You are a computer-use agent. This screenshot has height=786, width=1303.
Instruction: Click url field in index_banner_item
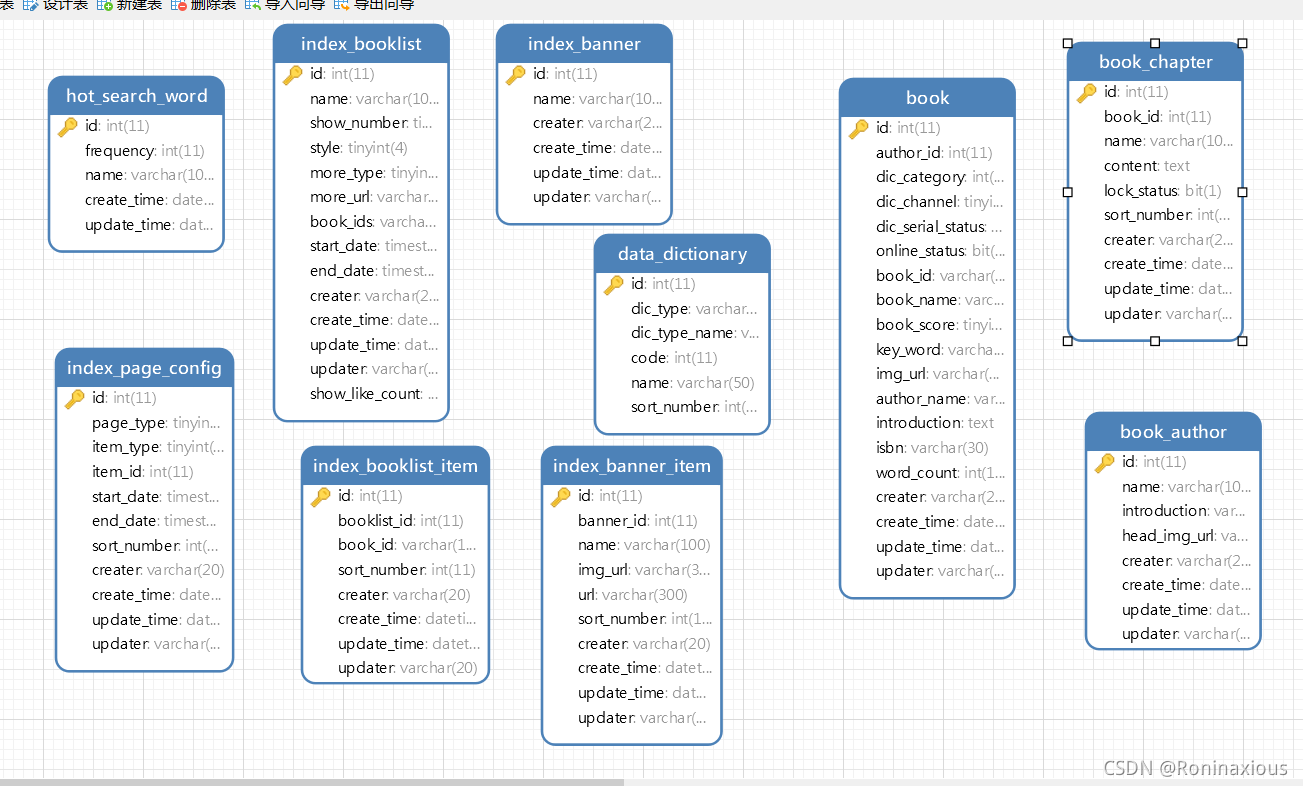click(631, 595)
